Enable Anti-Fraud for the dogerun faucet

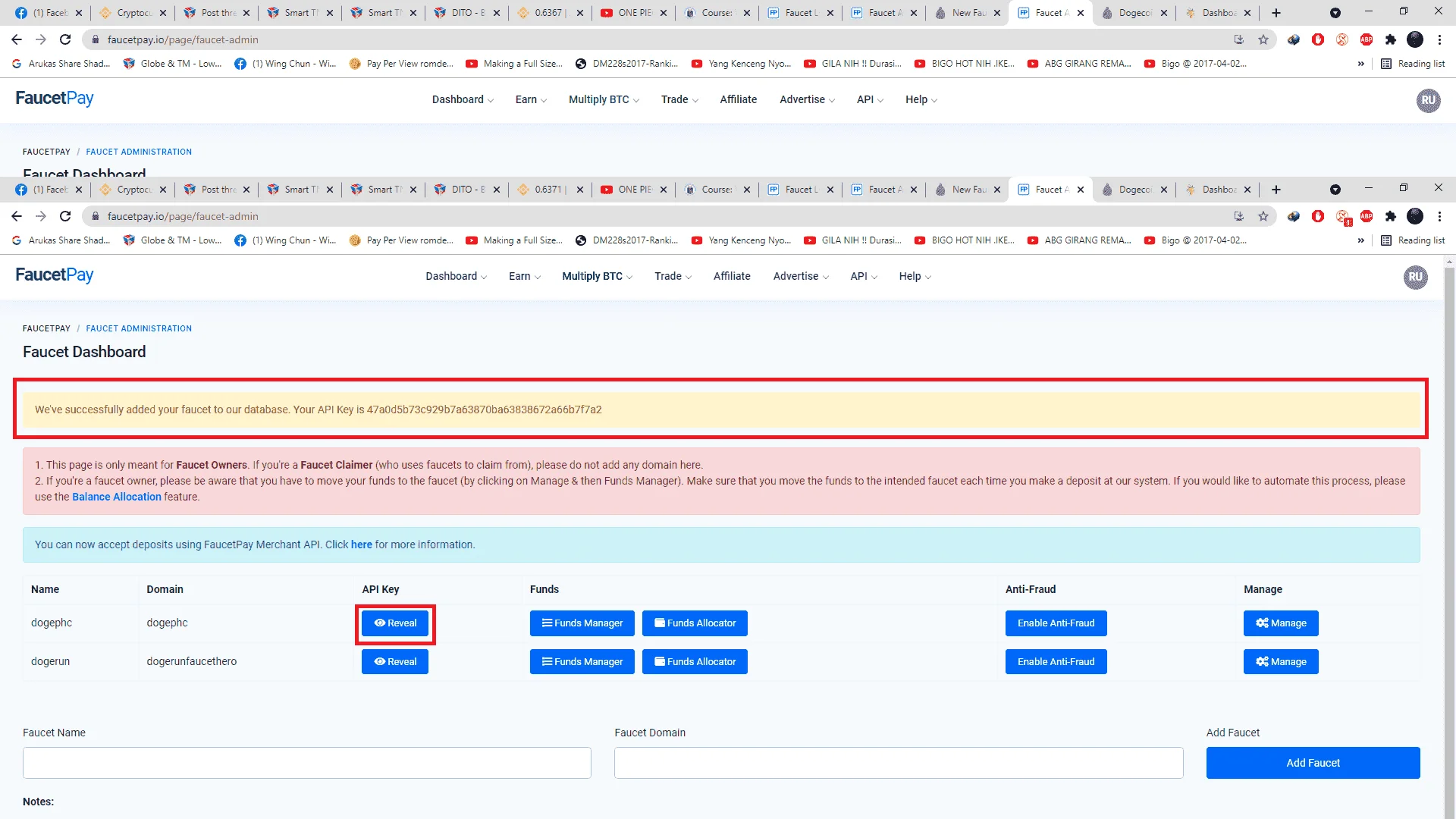click(x=1056, y=662)
